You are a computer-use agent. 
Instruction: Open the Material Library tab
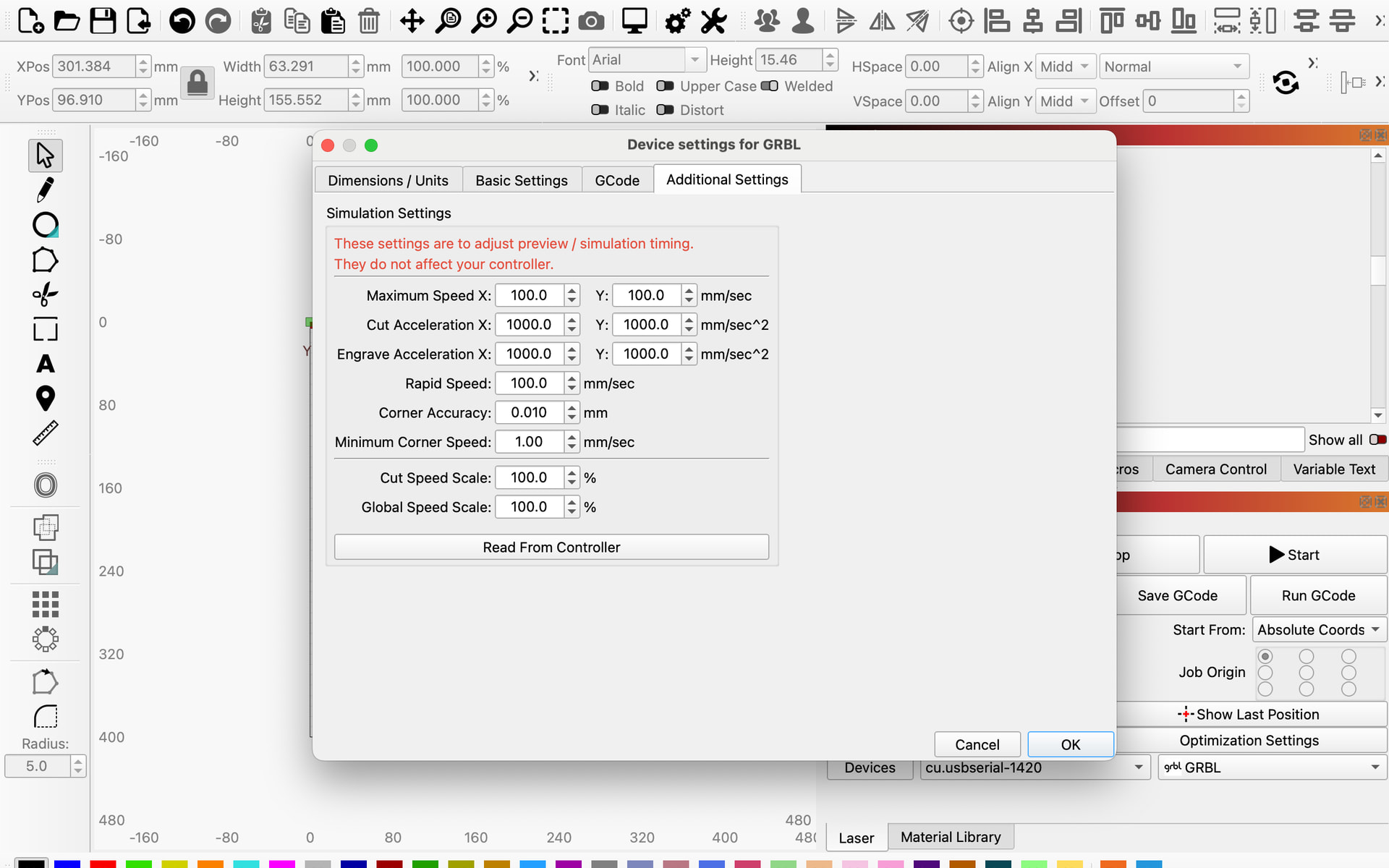click(x=950, y=837)
